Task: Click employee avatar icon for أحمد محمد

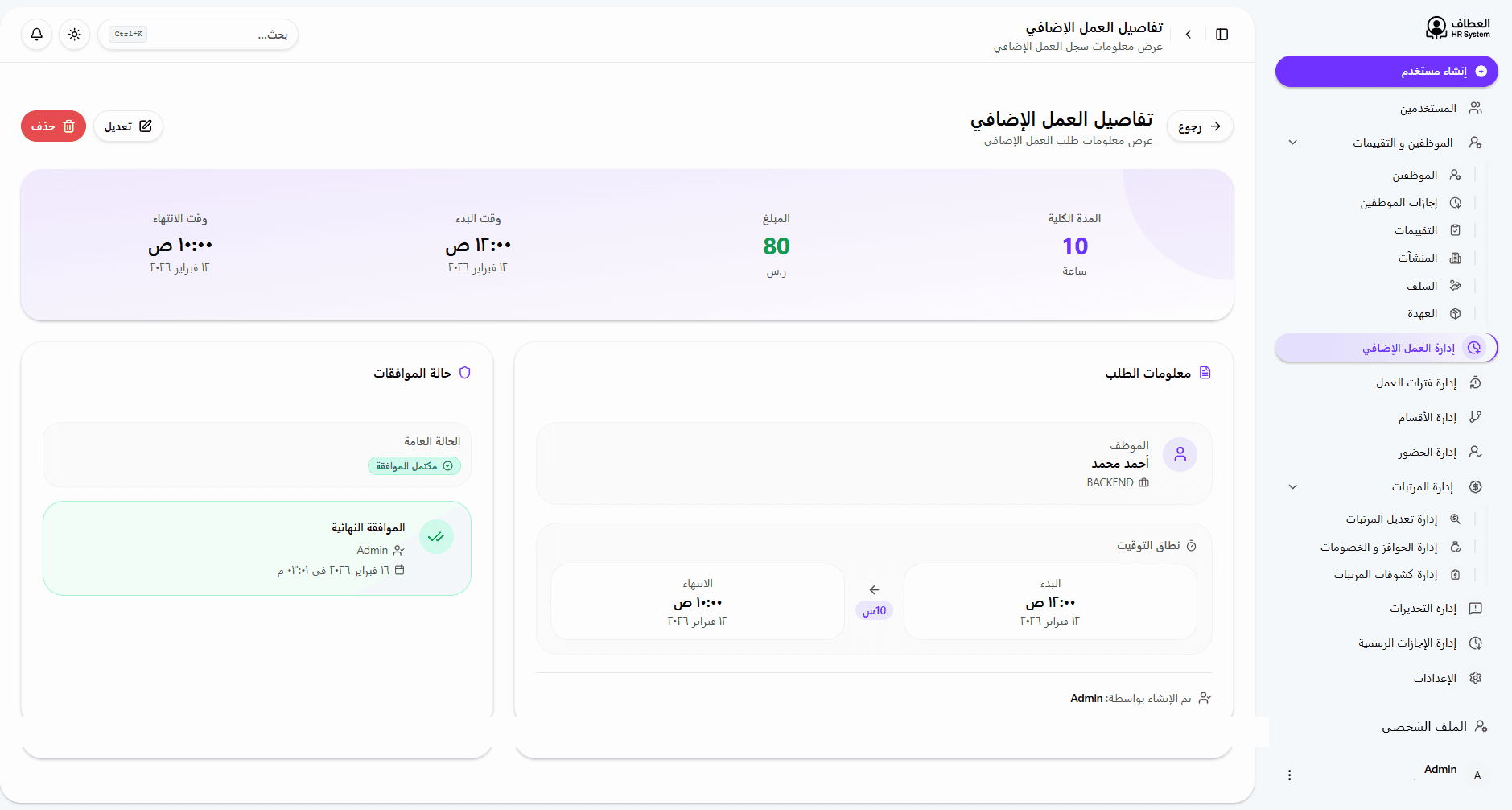Action: [1180, 455]
